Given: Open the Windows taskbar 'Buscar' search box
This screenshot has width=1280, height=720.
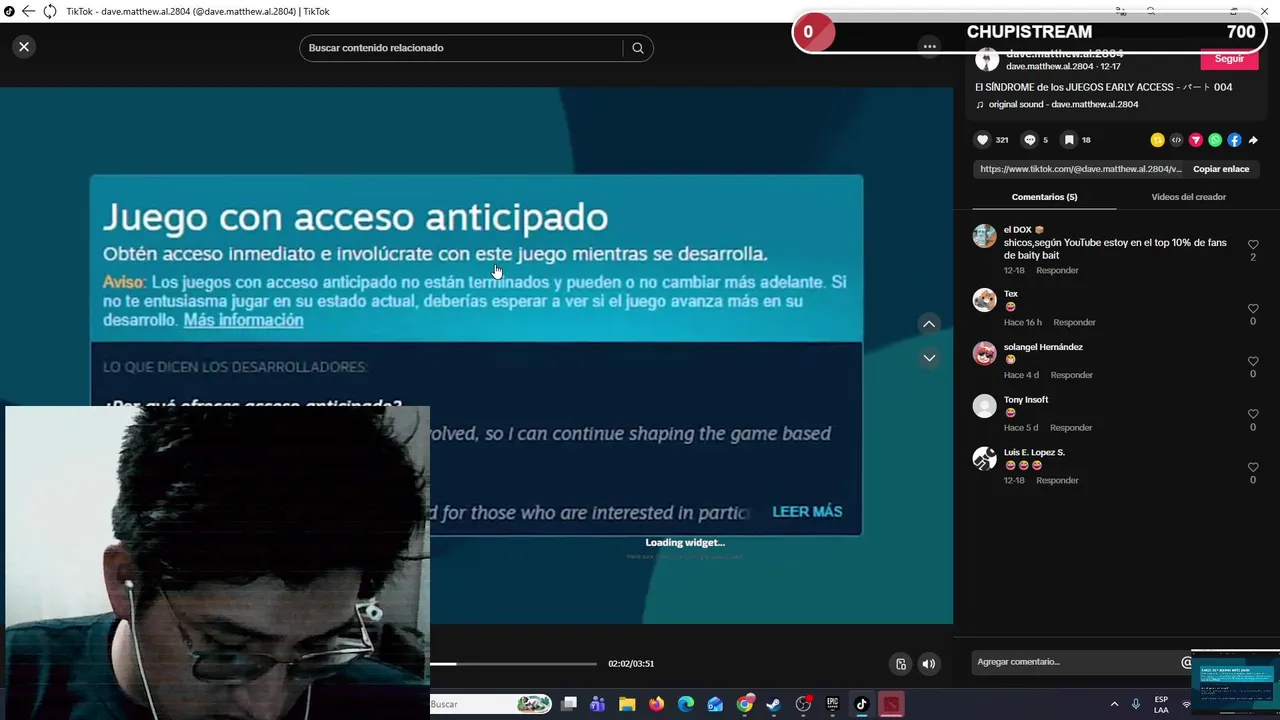Looking at the screenshot, I should coord(490,704).
